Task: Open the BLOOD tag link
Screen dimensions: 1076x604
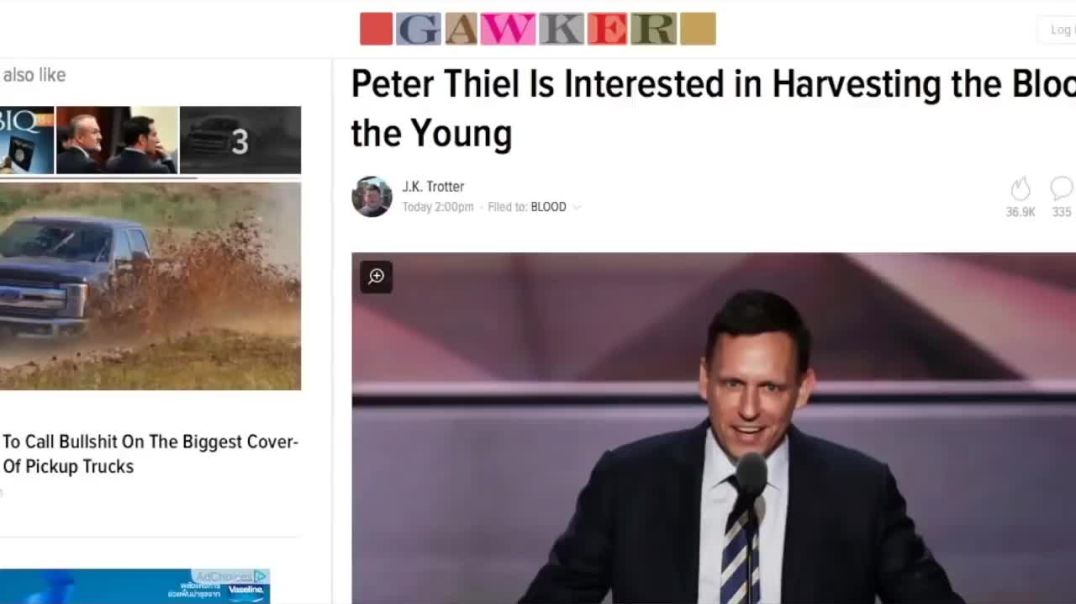Action: coord(548,207)
